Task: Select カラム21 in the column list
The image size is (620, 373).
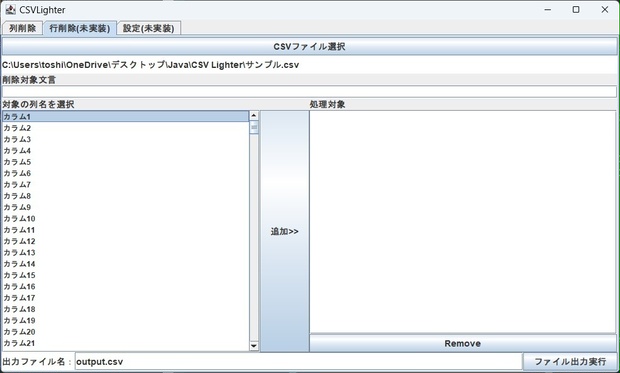Action: click(x=125, y=343)
